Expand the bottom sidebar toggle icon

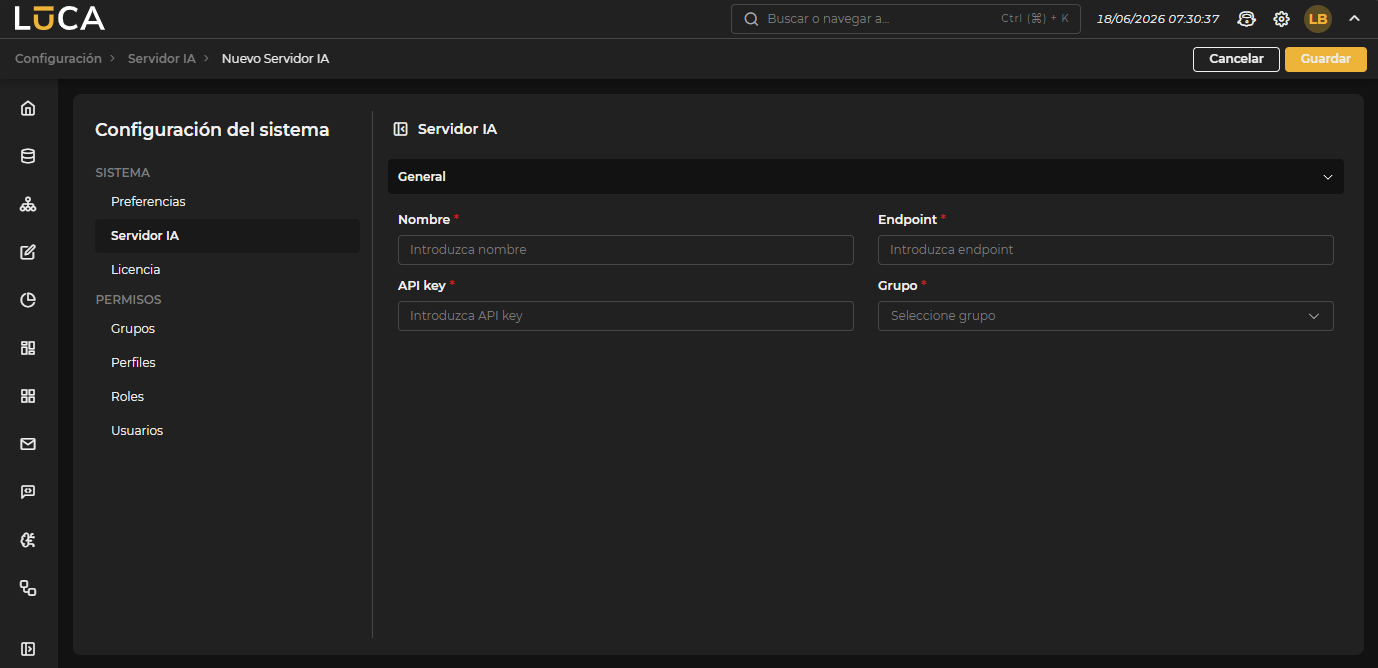[28, 649]
